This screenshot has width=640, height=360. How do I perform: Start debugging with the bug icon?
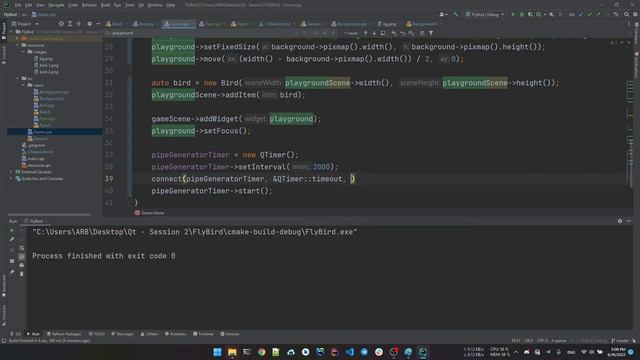[522, 14]
